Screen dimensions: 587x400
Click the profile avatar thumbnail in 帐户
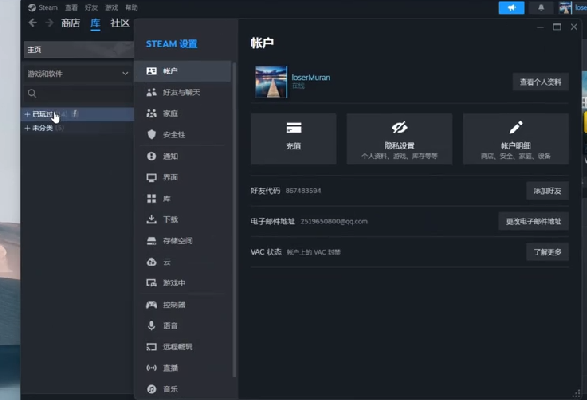(271, 82)
